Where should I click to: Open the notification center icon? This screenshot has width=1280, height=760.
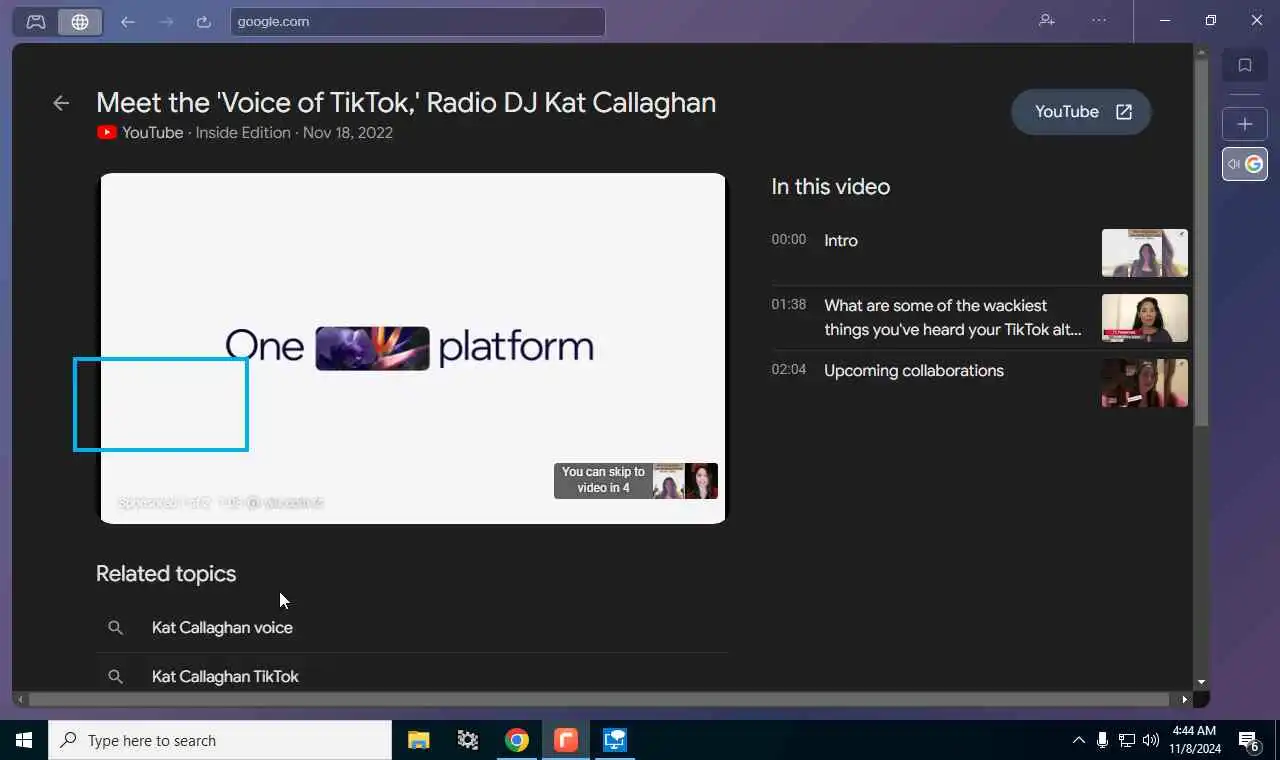tap(1249, 740)
